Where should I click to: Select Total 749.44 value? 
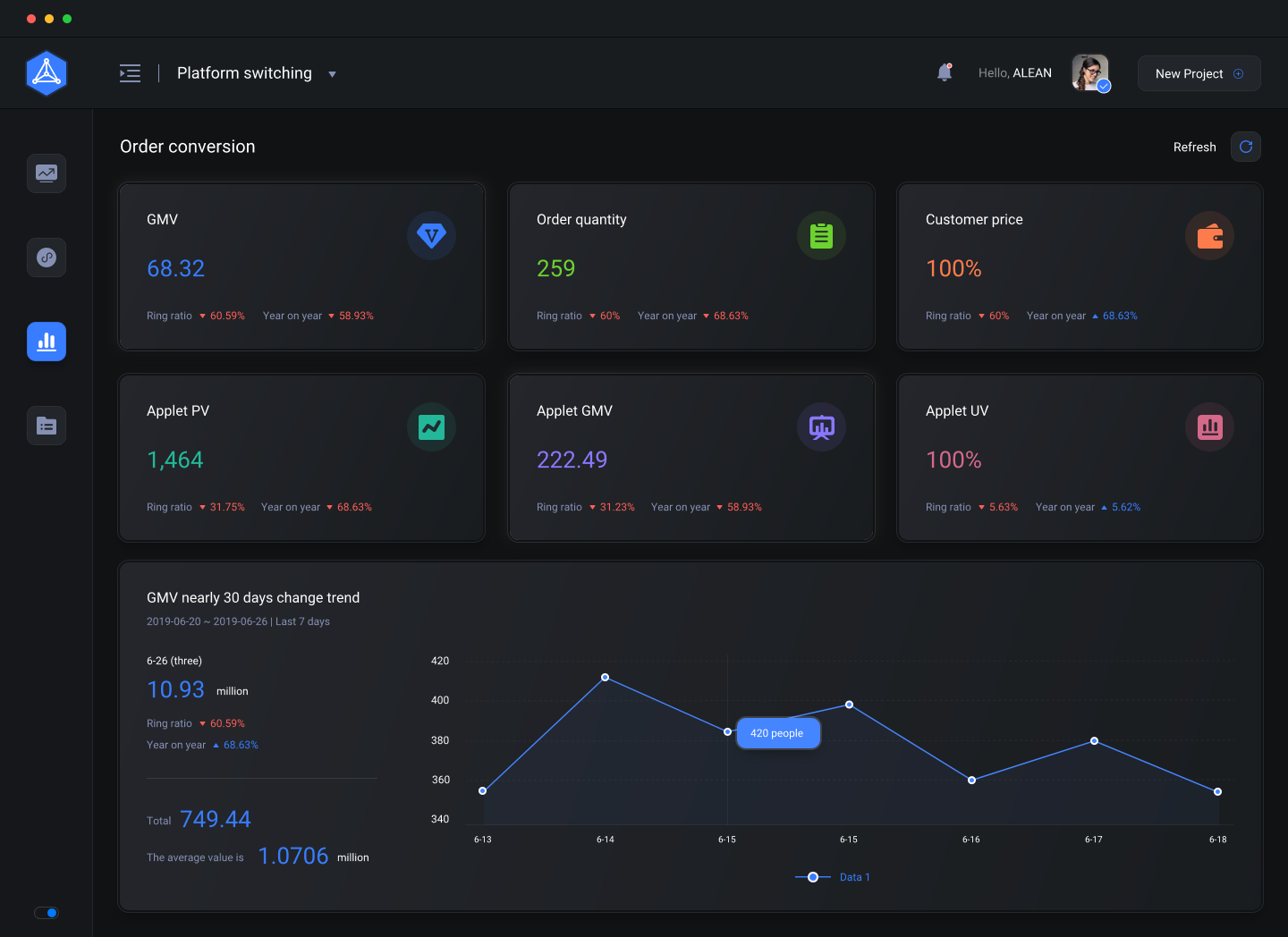[216, 819]
